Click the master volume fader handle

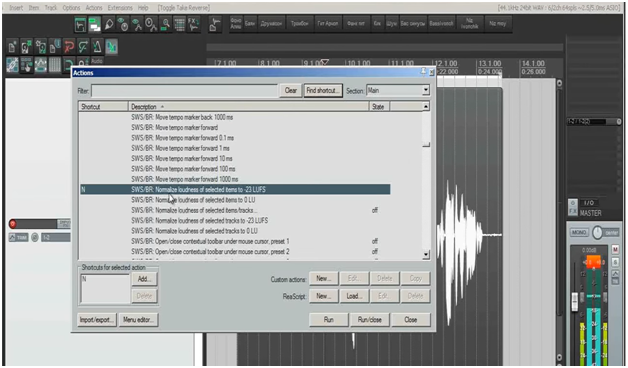[x=575, y=301]
